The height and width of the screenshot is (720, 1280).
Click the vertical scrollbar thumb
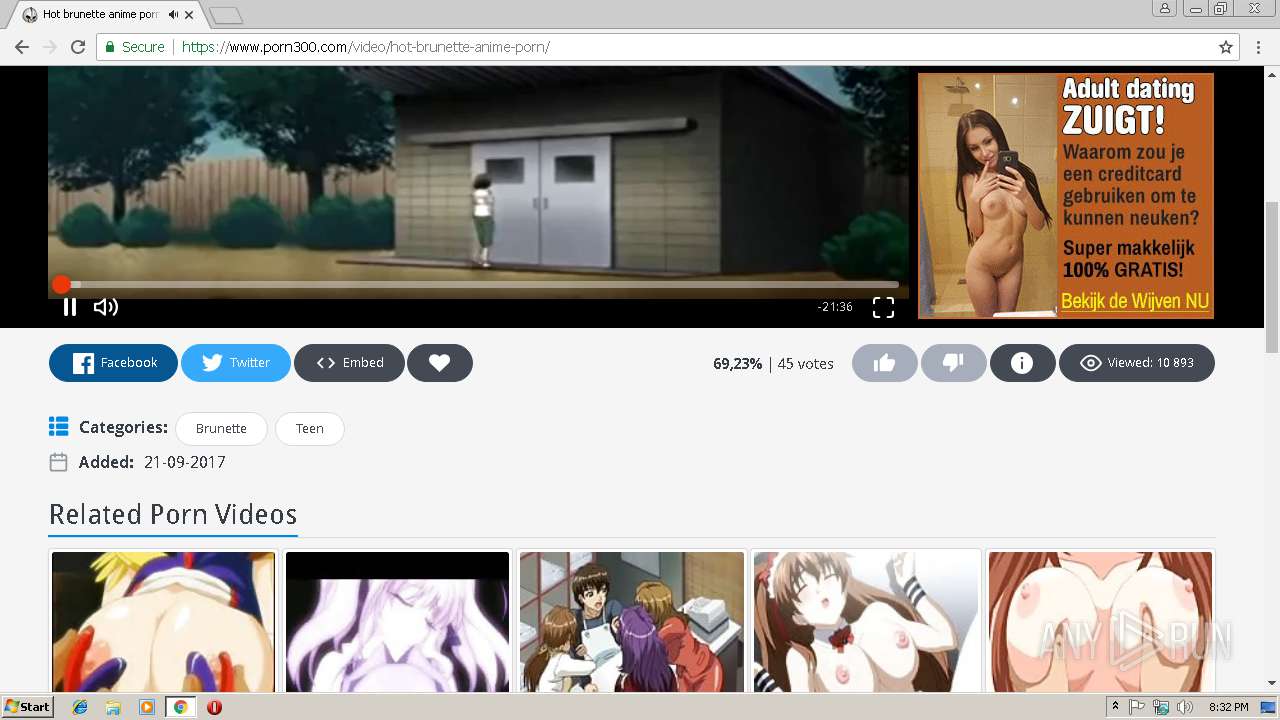pyautogui.click(x=1272, y=277)
